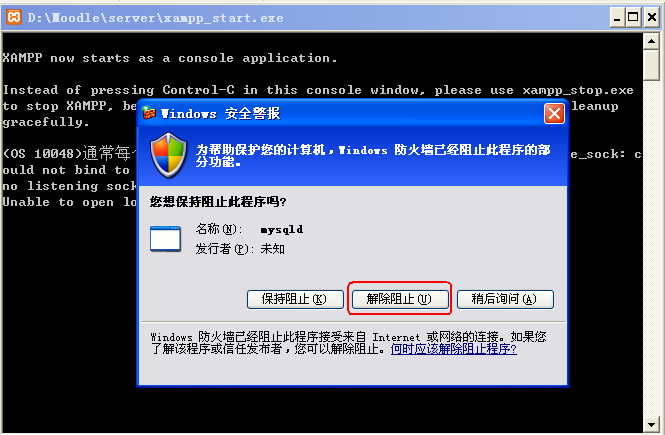Click the console scrollbar up arrow
Viewport: 665px width, 435px height.
click(x=651, y=42)
